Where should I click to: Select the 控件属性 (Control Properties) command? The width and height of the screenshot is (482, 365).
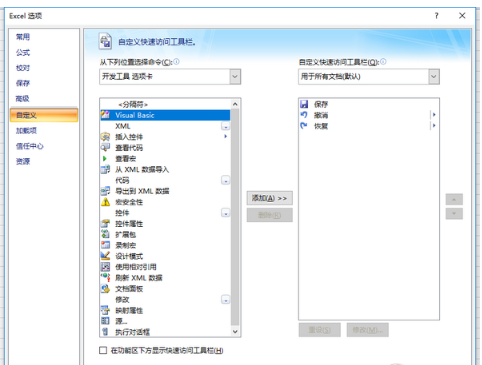point(165,224)
